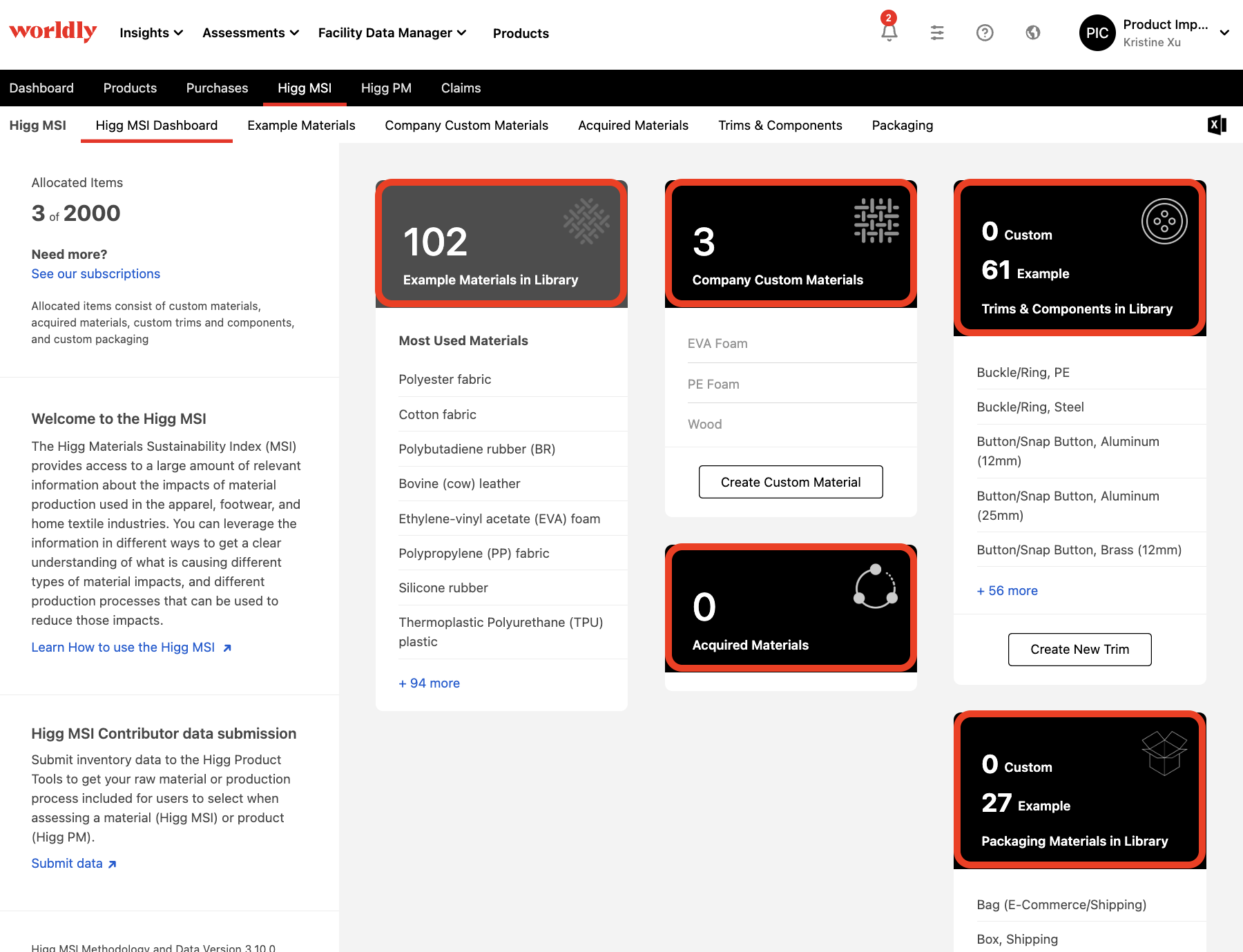Expand the Assessments menu
1243x952 pixels.
coord(251,32)
